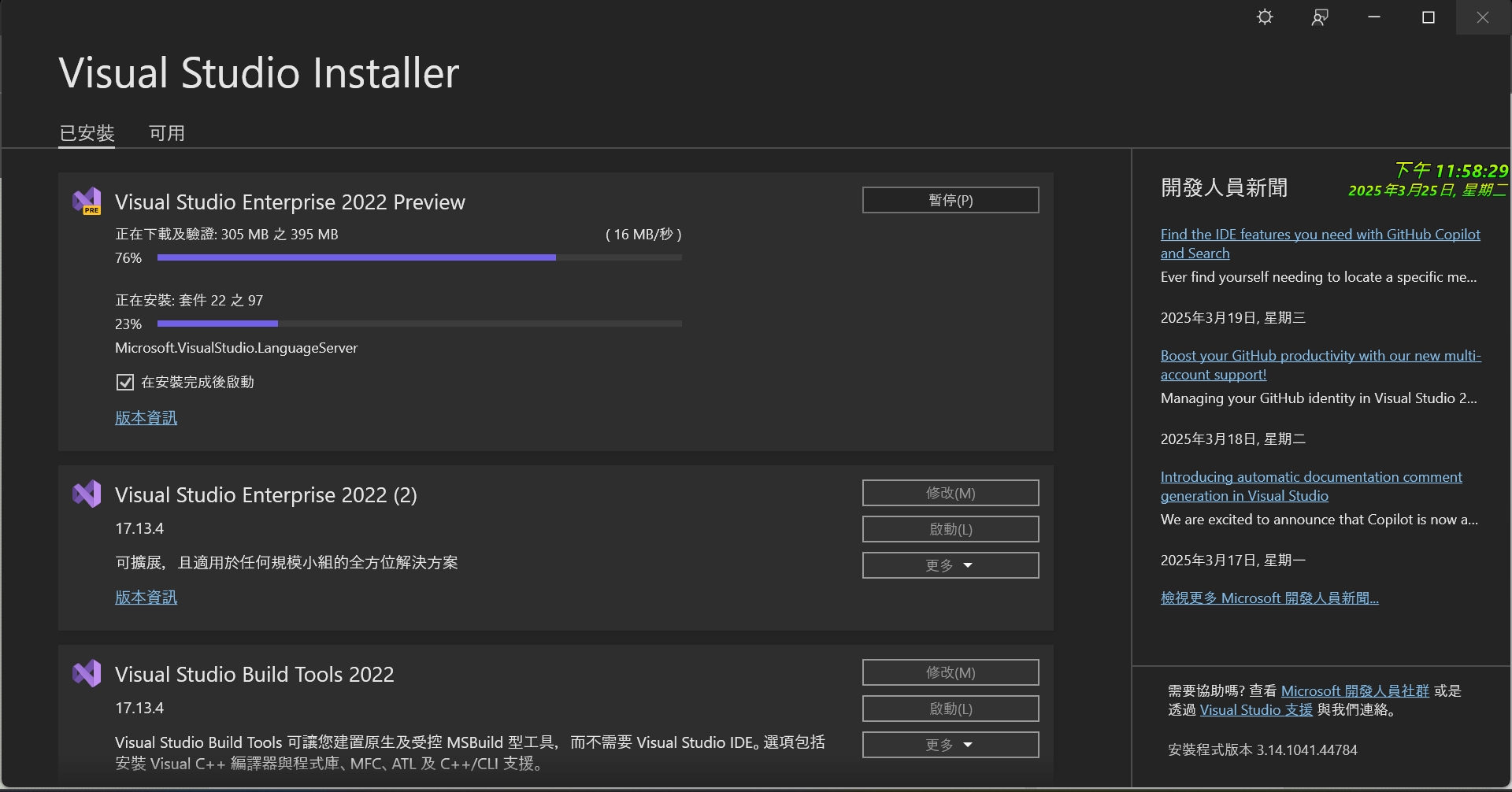The image size is (1512, 792).
Task: Click the send feedback icon
Action: [1320, 17]
